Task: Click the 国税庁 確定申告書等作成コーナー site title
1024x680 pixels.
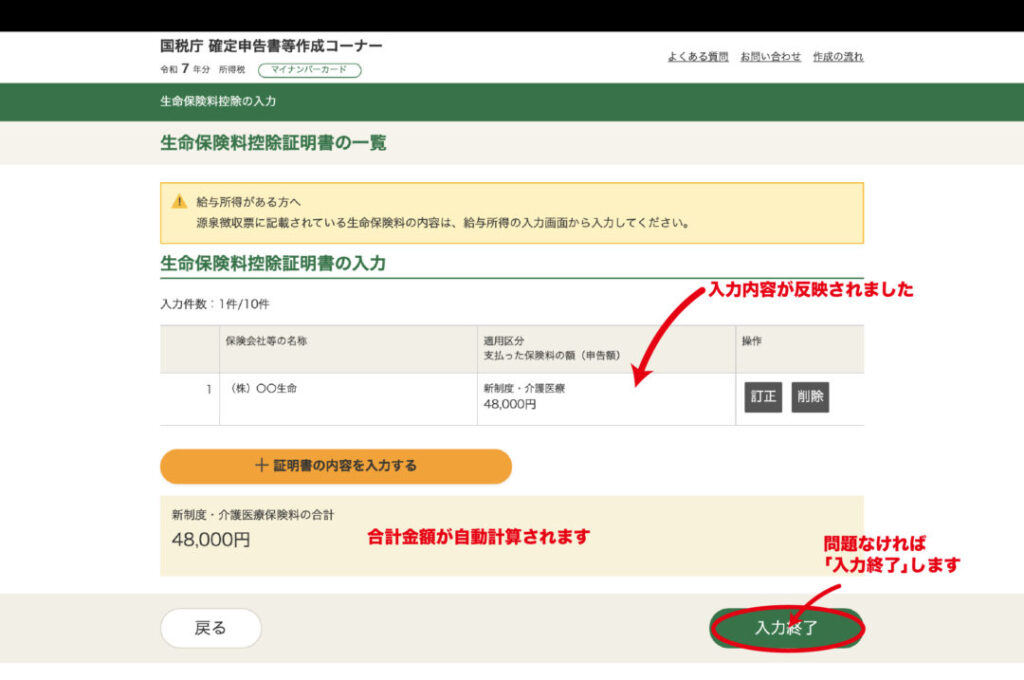Action: [271, 46]
